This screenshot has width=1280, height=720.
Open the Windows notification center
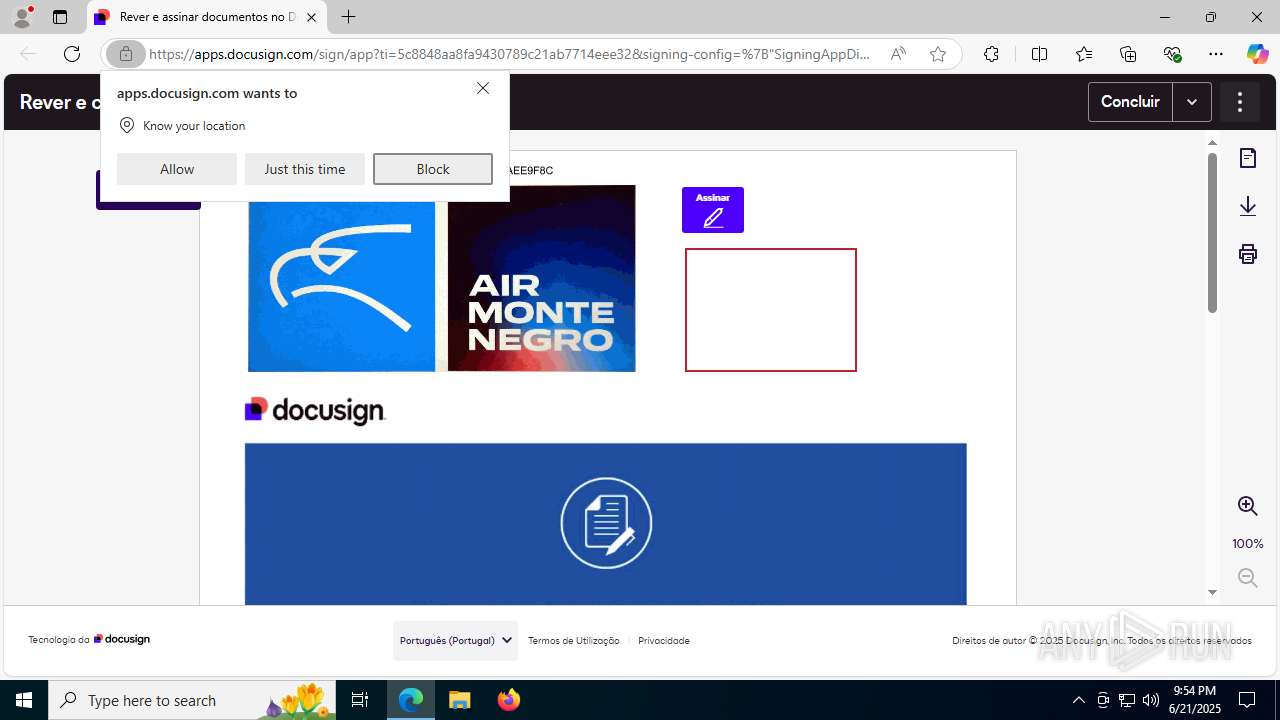[x=1247, y=700]
